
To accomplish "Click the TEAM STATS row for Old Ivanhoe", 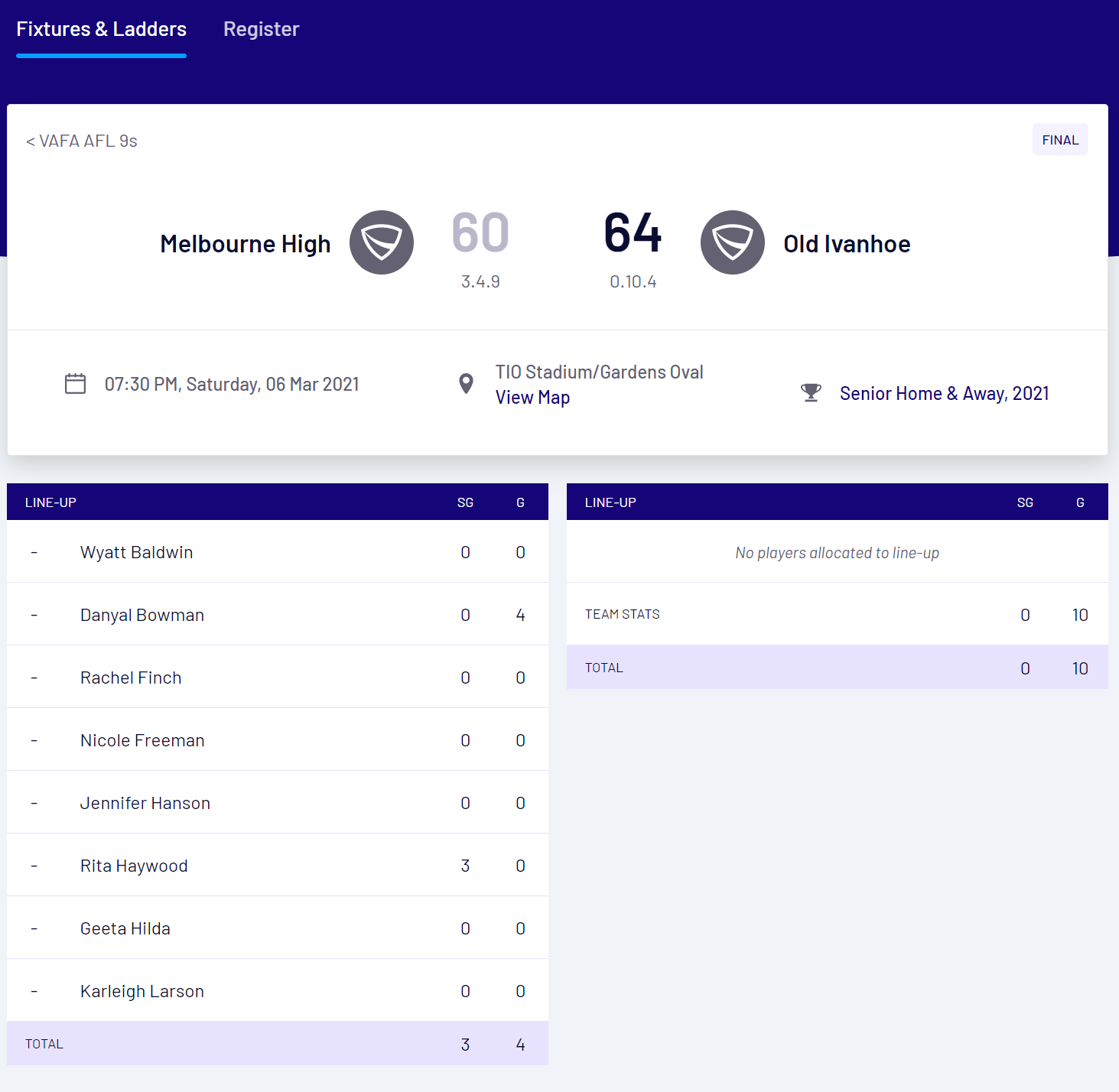I will pyautogui.click(x=623, y=614).
